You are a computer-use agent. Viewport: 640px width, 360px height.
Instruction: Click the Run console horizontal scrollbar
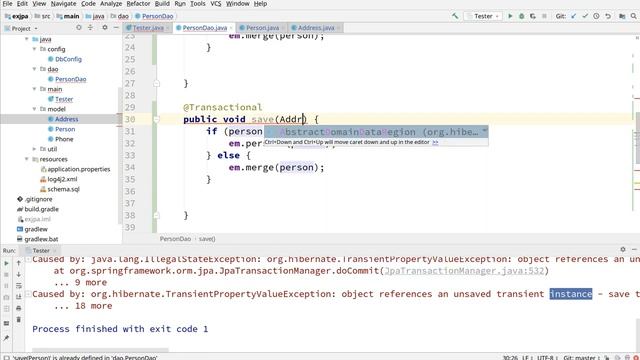pos(100,350)
